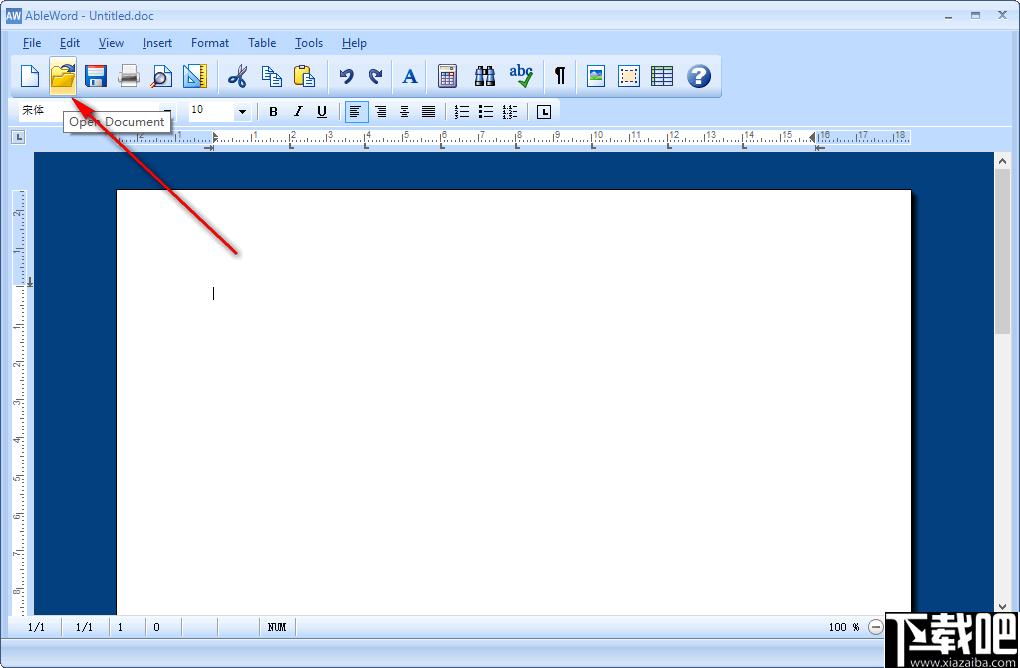Click the New Document icon

[30, 76]
